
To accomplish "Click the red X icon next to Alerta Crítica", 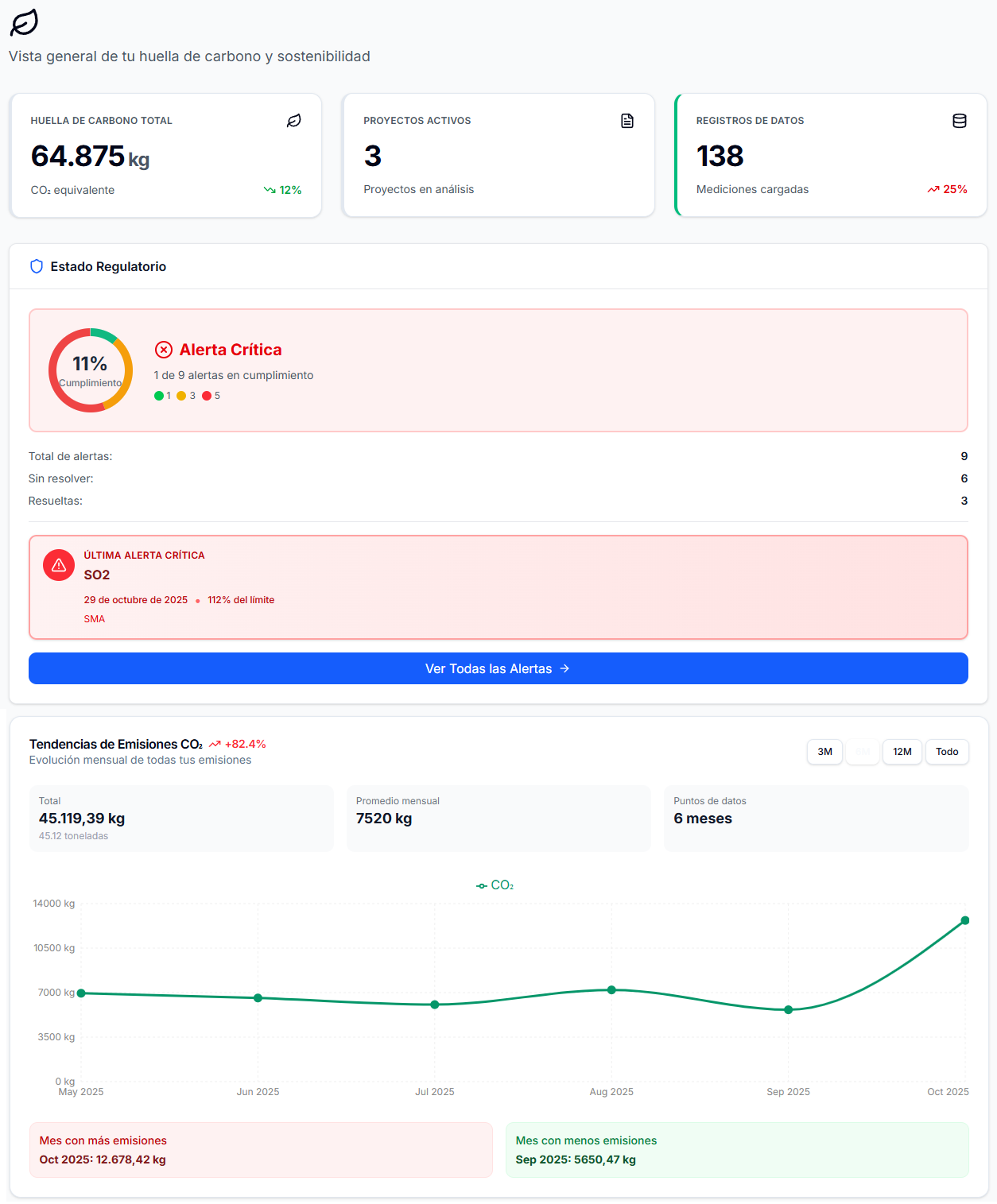I will (x=164, y=349).
